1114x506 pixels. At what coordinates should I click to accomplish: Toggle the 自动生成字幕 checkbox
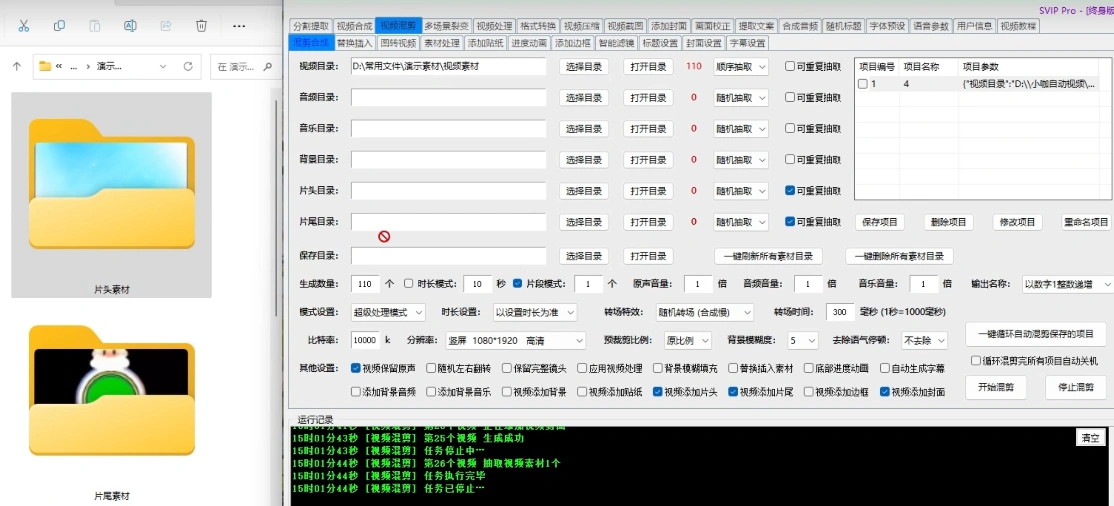[885, 368]
